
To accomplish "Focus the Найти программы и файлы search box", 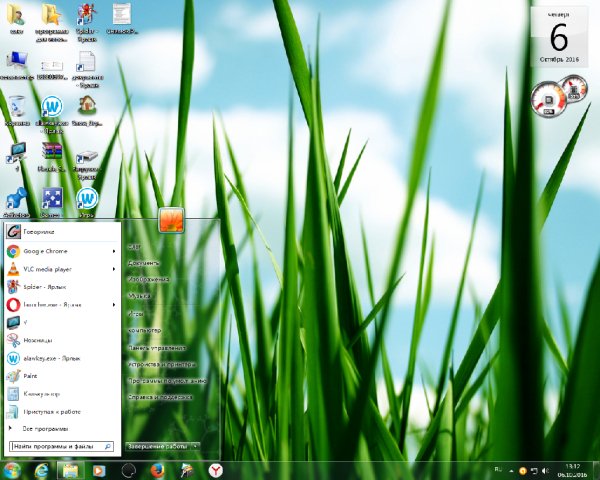I will click(61, 446).
